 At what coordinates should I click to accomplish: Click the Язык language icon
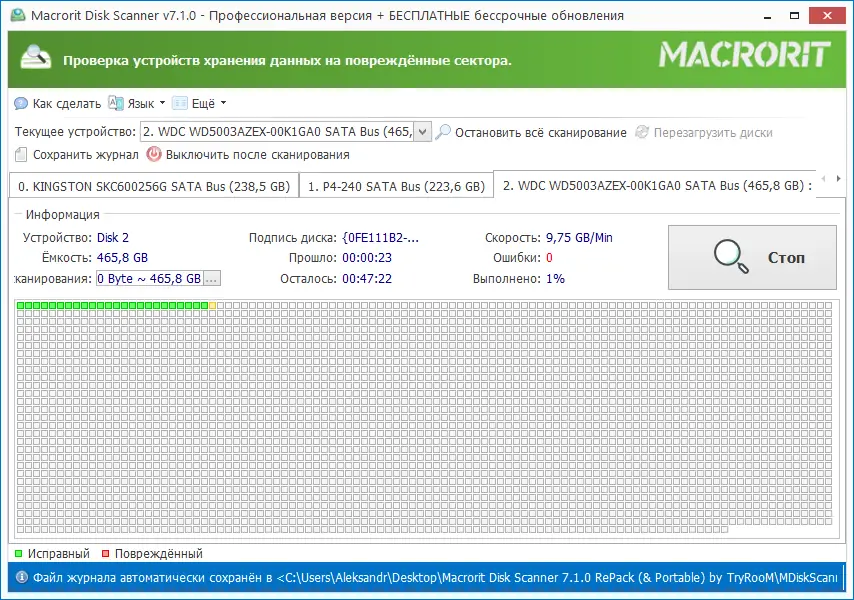point(115,103)
